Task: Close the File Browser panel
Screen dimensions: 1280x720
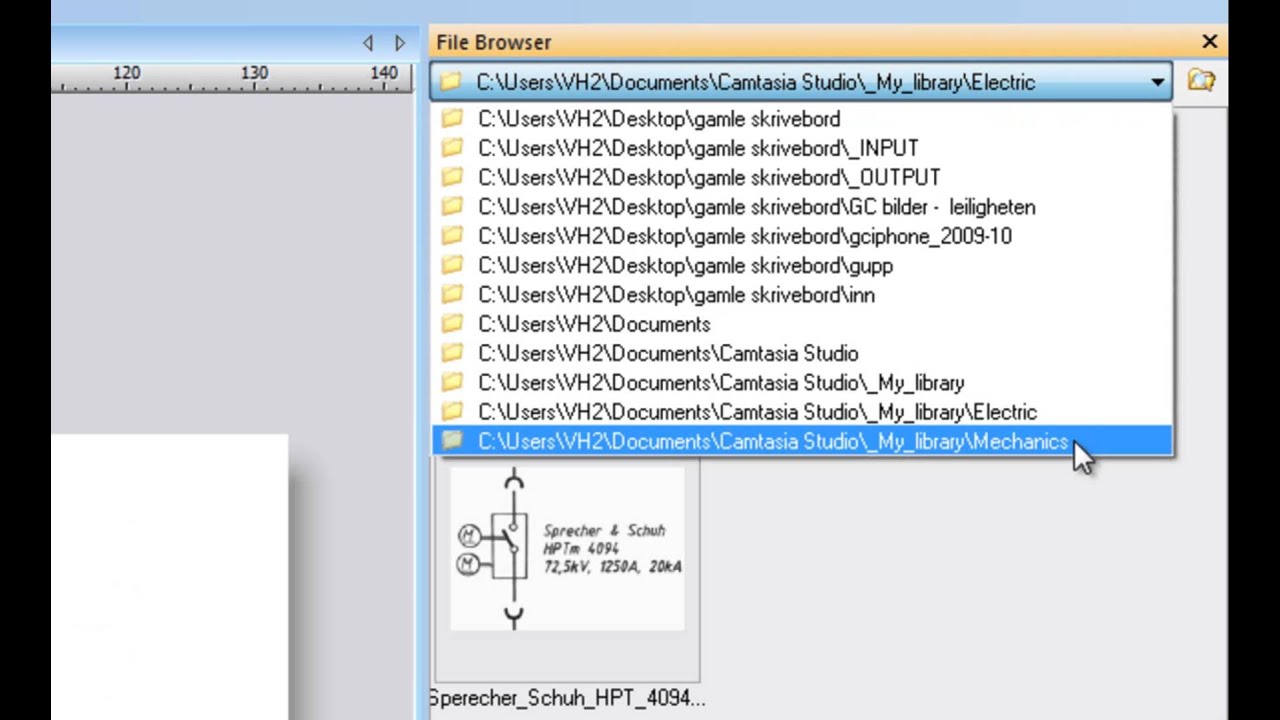Action: [x=1210, y=42]
